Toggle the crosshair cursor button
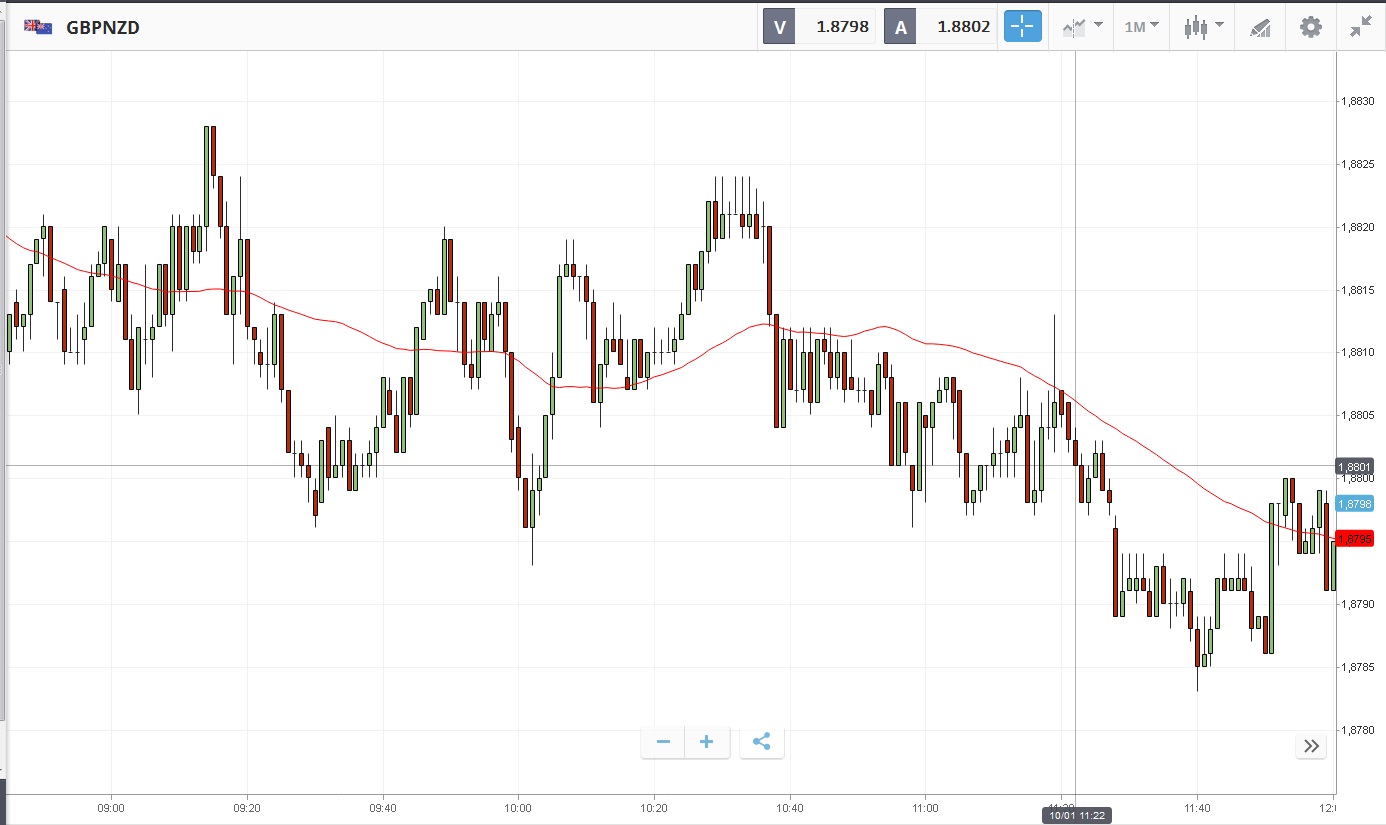1386x825 pixels. 1022,27
